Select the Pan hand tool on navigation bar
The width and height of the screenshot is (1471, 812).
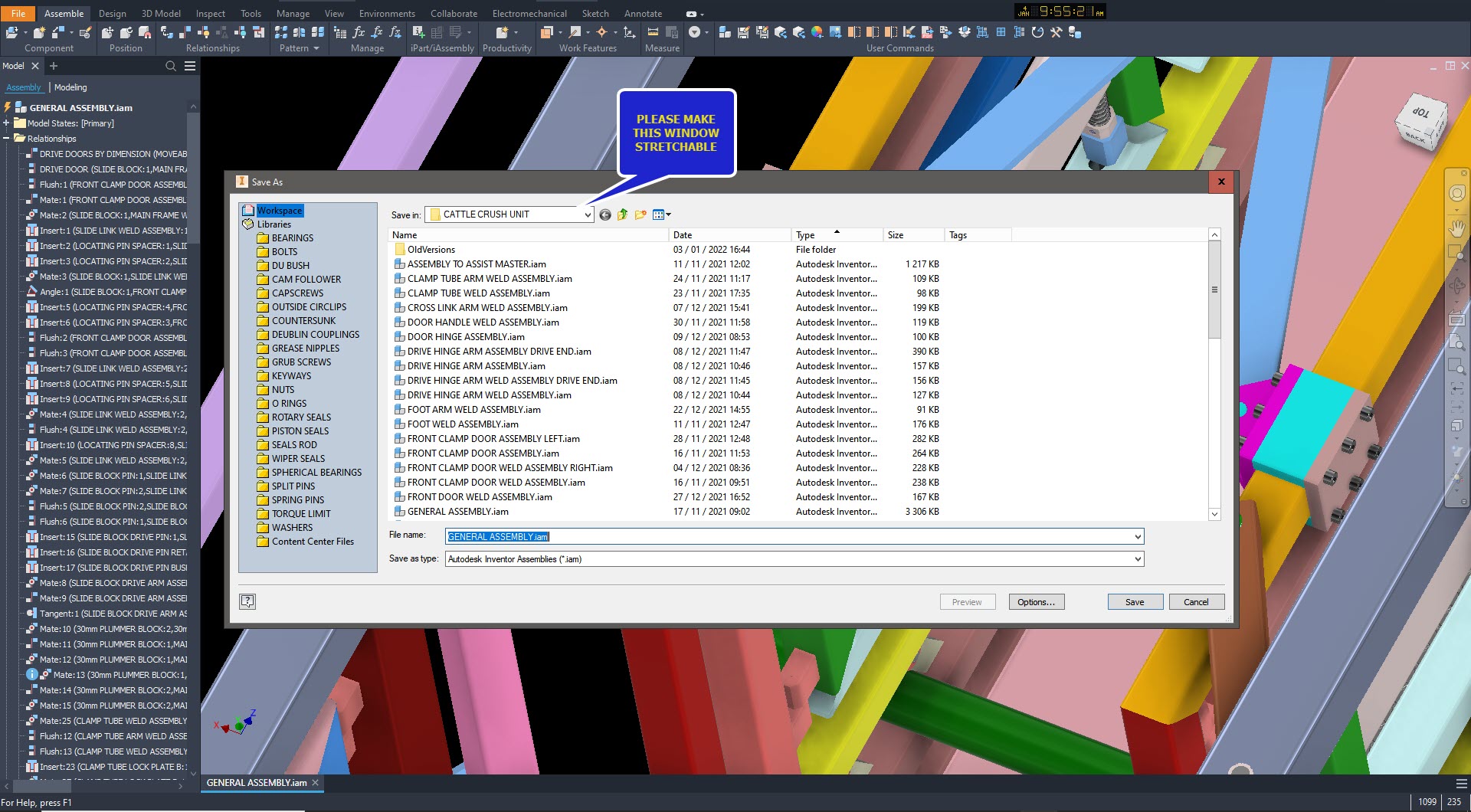coord(1458,228)
